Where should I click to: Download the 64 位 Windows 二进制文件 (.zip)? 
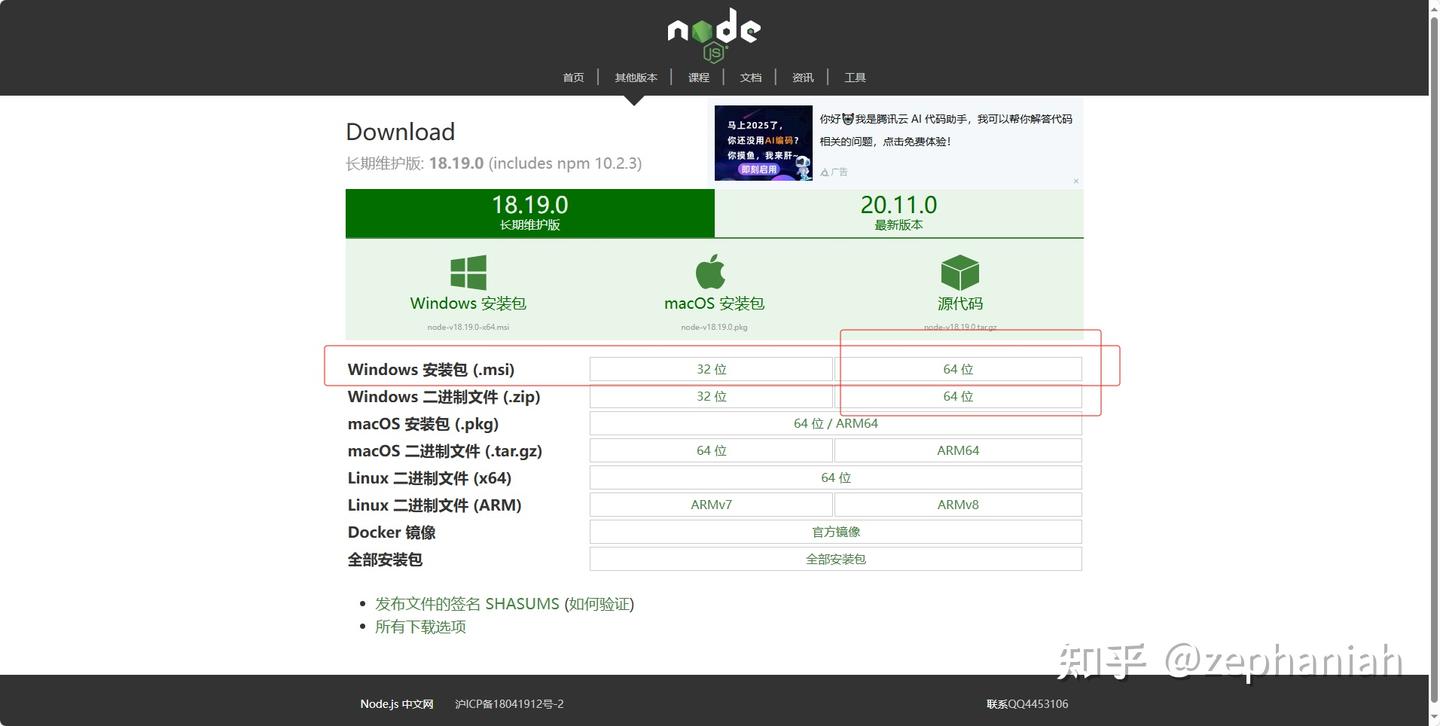click(958, 396)
